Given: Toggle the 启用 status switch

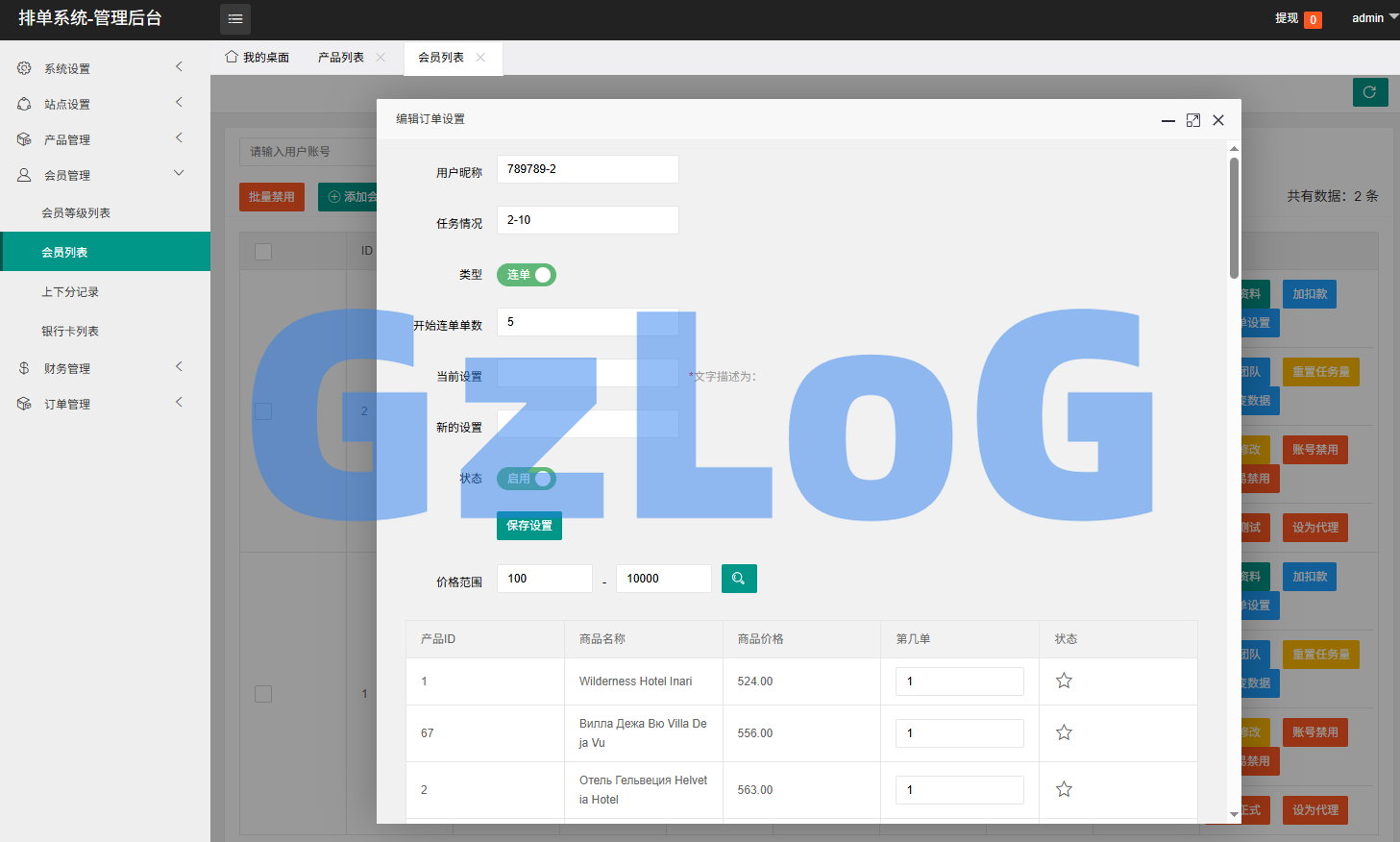Looking at the screenshot, I should tap(526, 479).
